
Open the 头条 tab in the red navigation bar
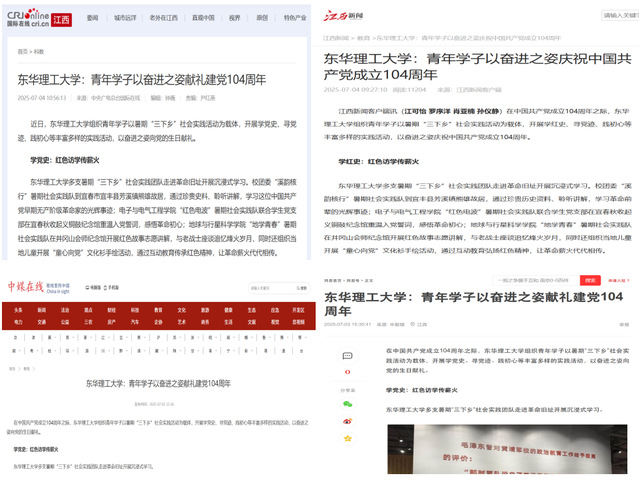click(x=18, y=310)
